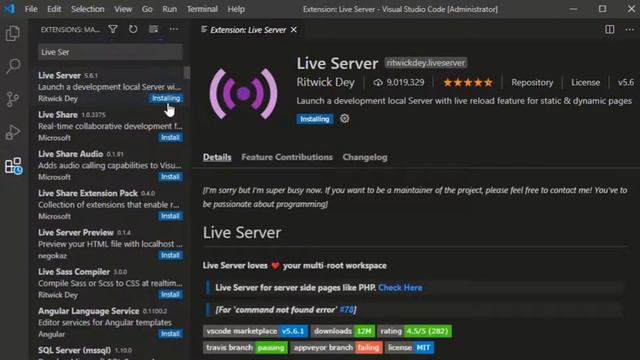Click the license MIT badge
The image size is (640, 360).
[x=409, y=348]
